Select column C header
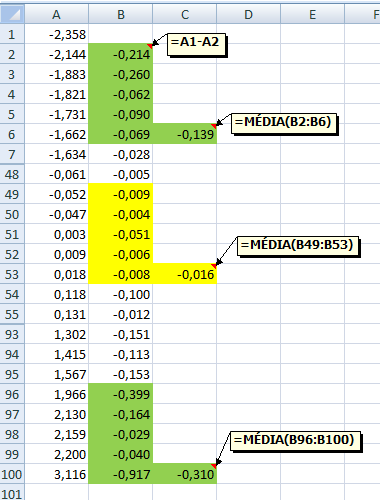This screenshot has height=500, width=380. [185, 14]
